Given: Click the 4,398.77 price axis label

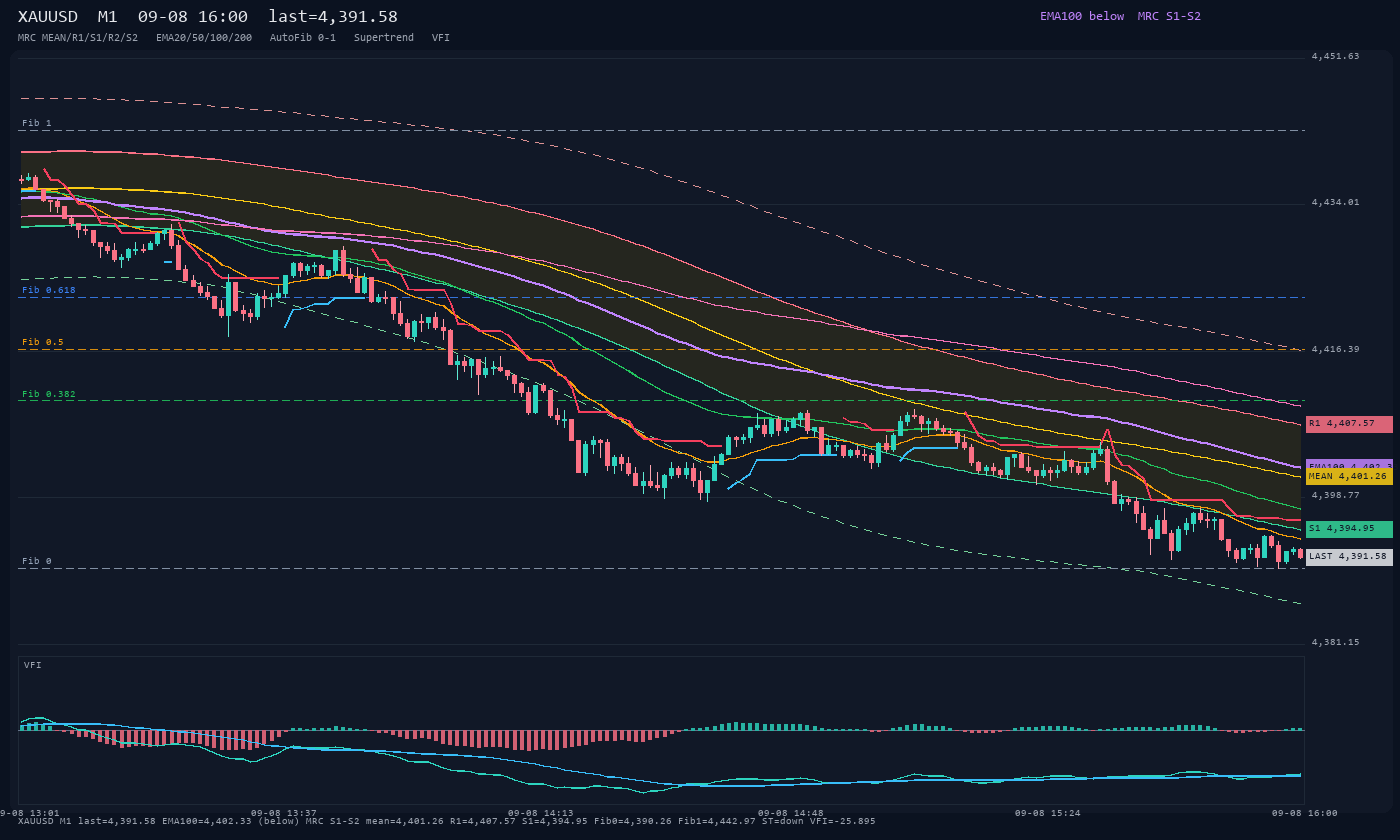Looking at the screenshot, I should tap(1335, 495).
